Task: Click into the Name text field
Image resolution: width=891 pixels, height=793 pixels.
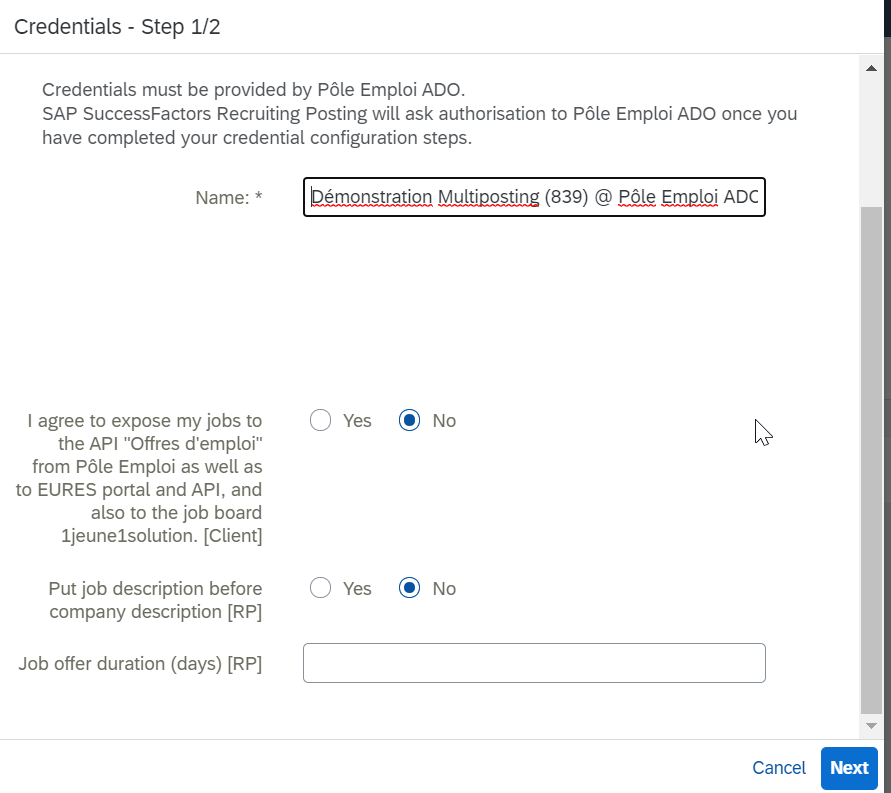Action: tap(534, 197)
